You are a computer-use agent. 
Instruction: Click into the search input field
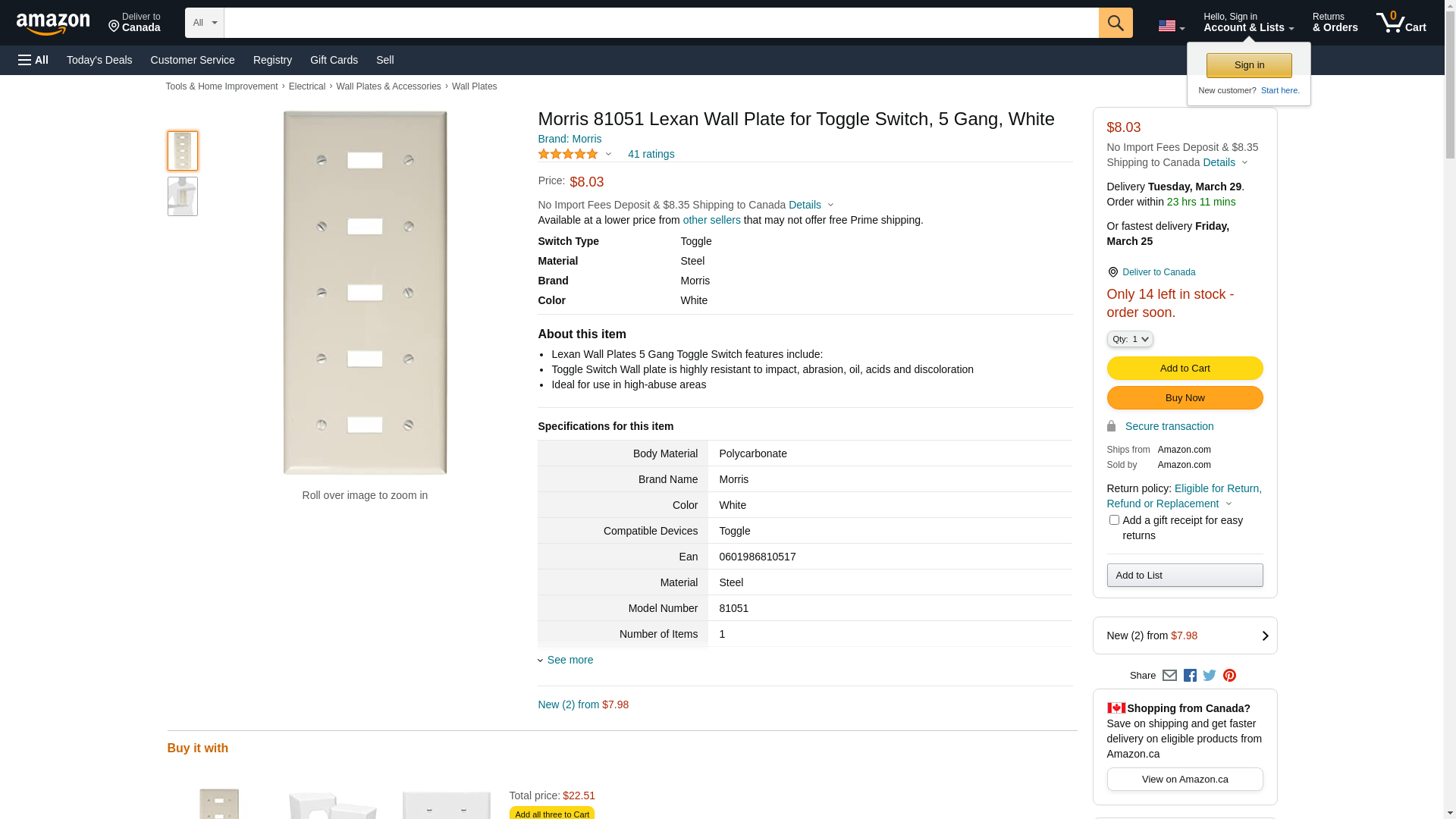660,23
